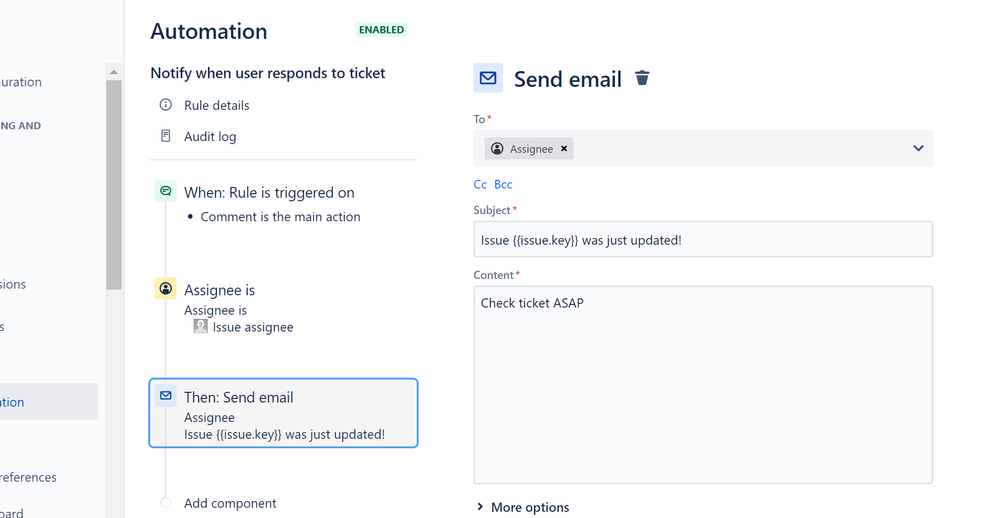This screenshot has height=518, width=998.
Task: Click the Issue assignee avatar thumbnail
Action: pos(200,326)
